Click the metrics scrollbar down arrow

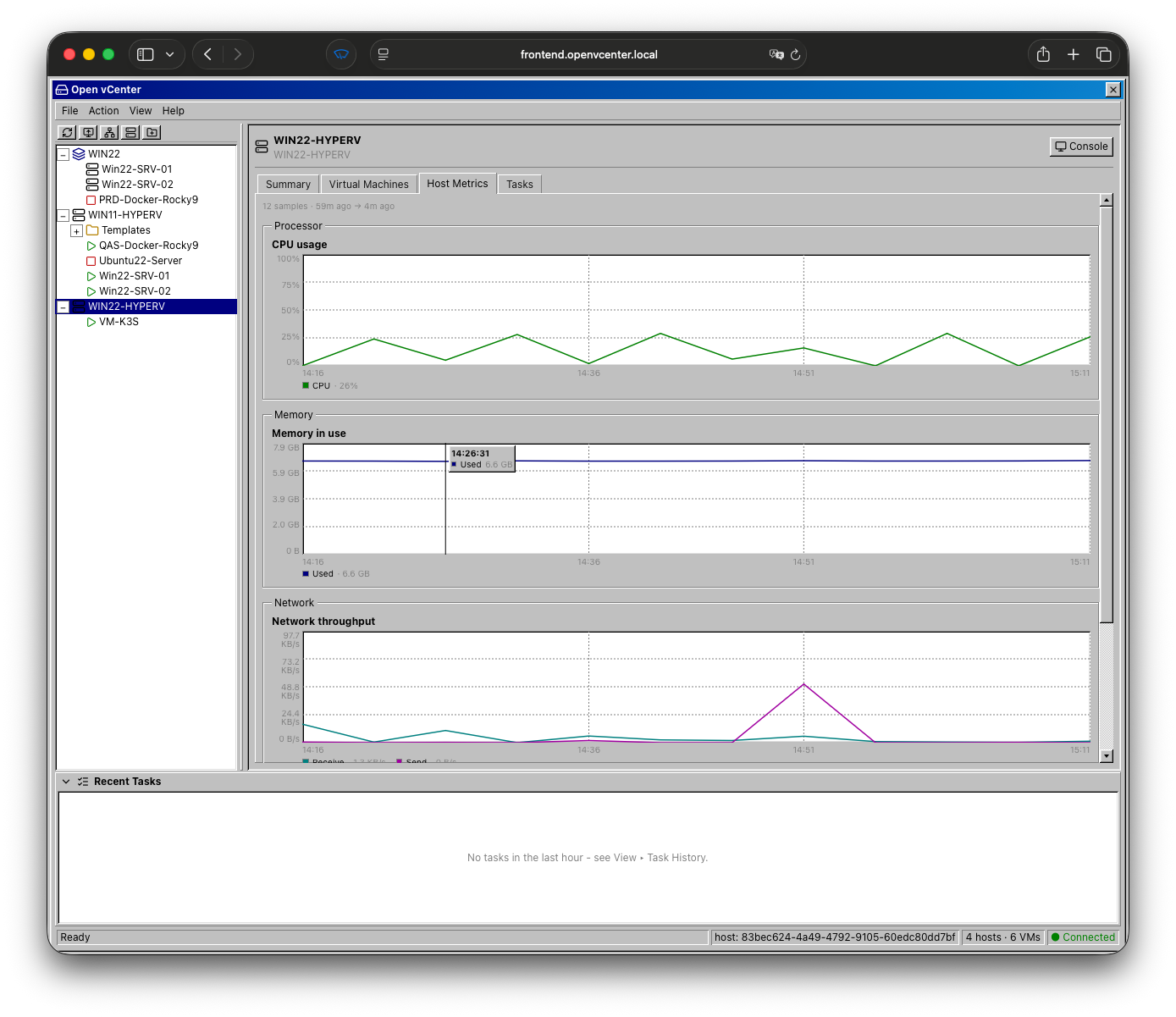click(x=1107, y=756)
